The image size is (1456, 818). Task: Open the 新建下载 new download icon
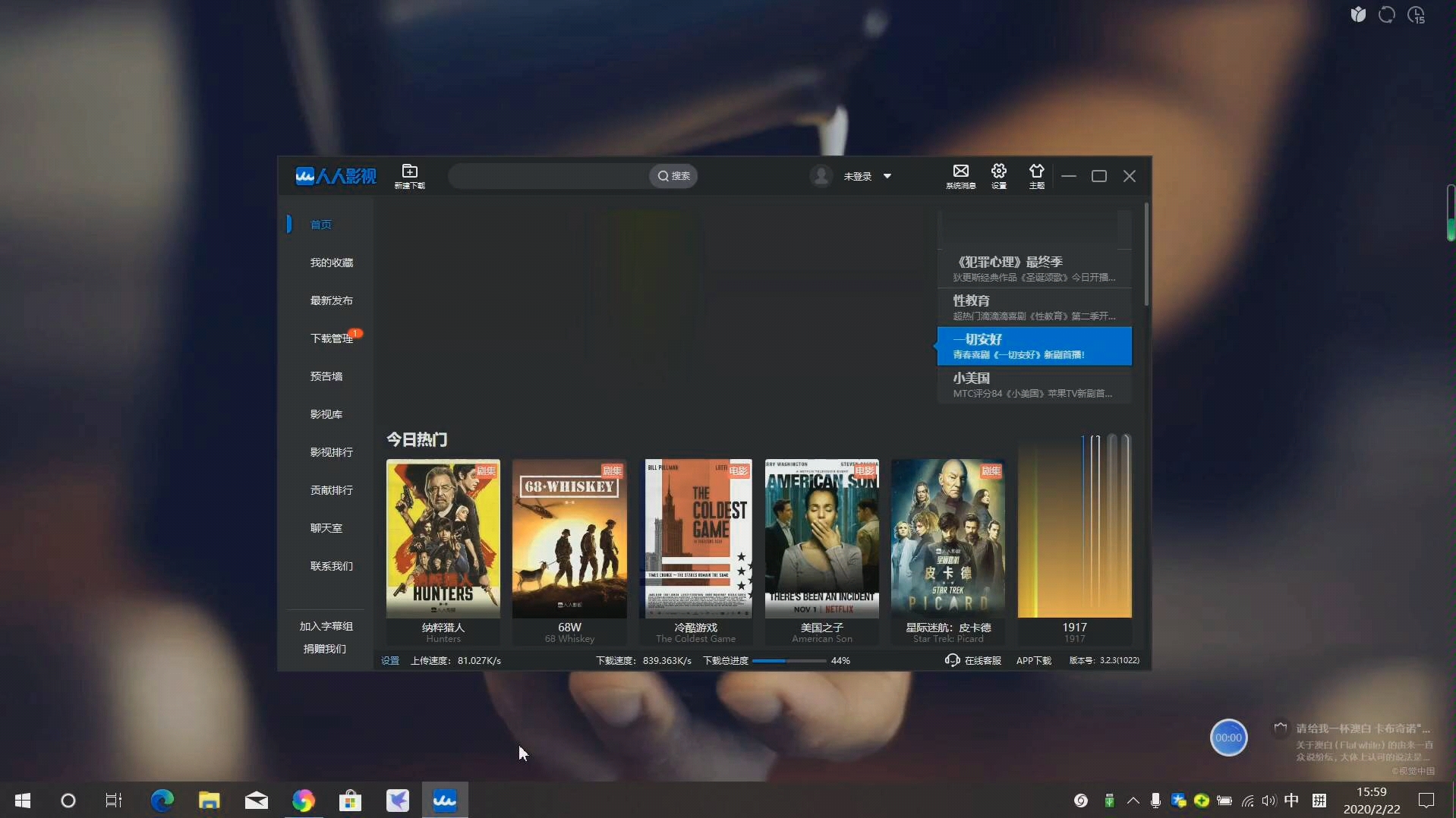click(x=409, y=176)
